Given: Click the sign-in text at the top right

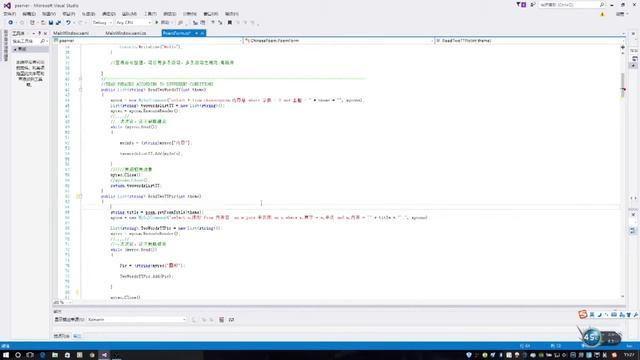Looking at the screenshot, I should [x=620, y=14].
